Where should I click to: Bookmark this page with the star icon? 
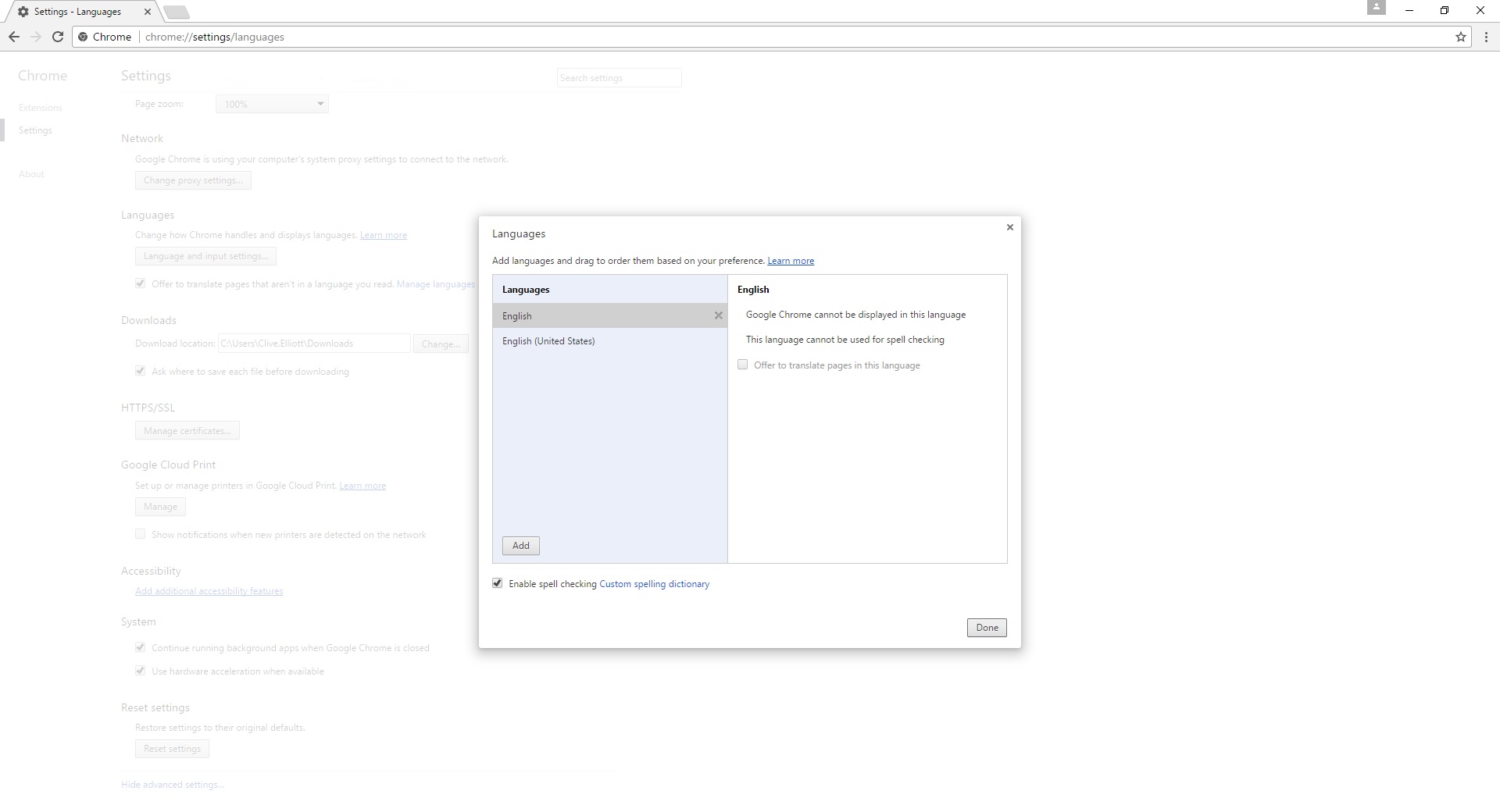[x=1460, y=37]
